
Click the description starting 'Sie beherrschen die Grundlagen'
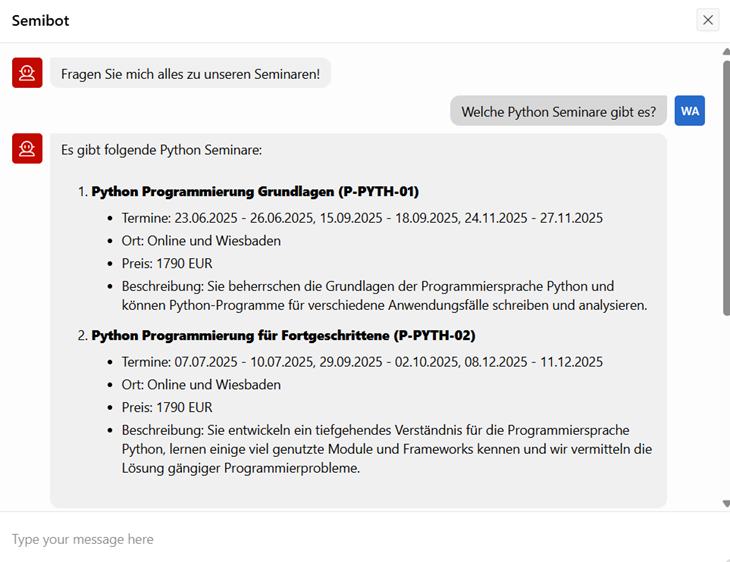point(385,296)
